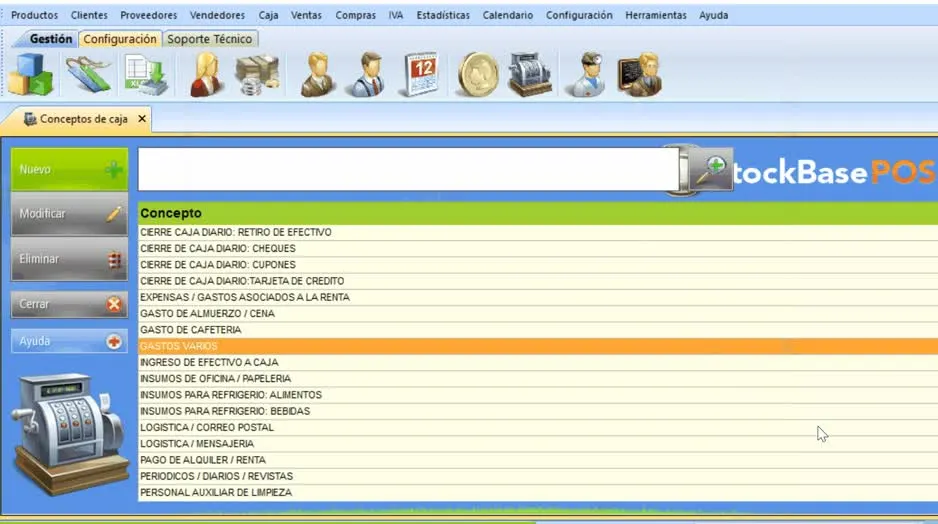Open the technician with headlamp icon
Viewport: 938px width, 524px height.
(x=586, y=75)
